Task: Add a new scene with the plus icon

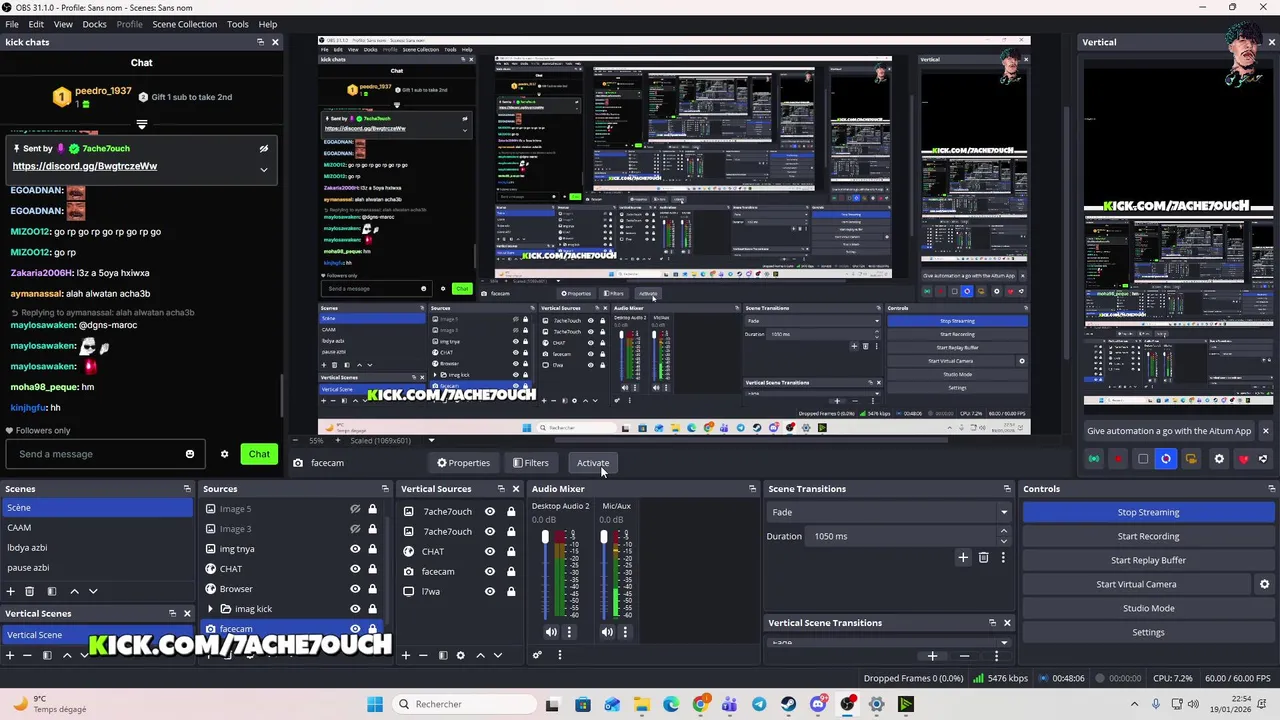Action: [x=10, y=592]
